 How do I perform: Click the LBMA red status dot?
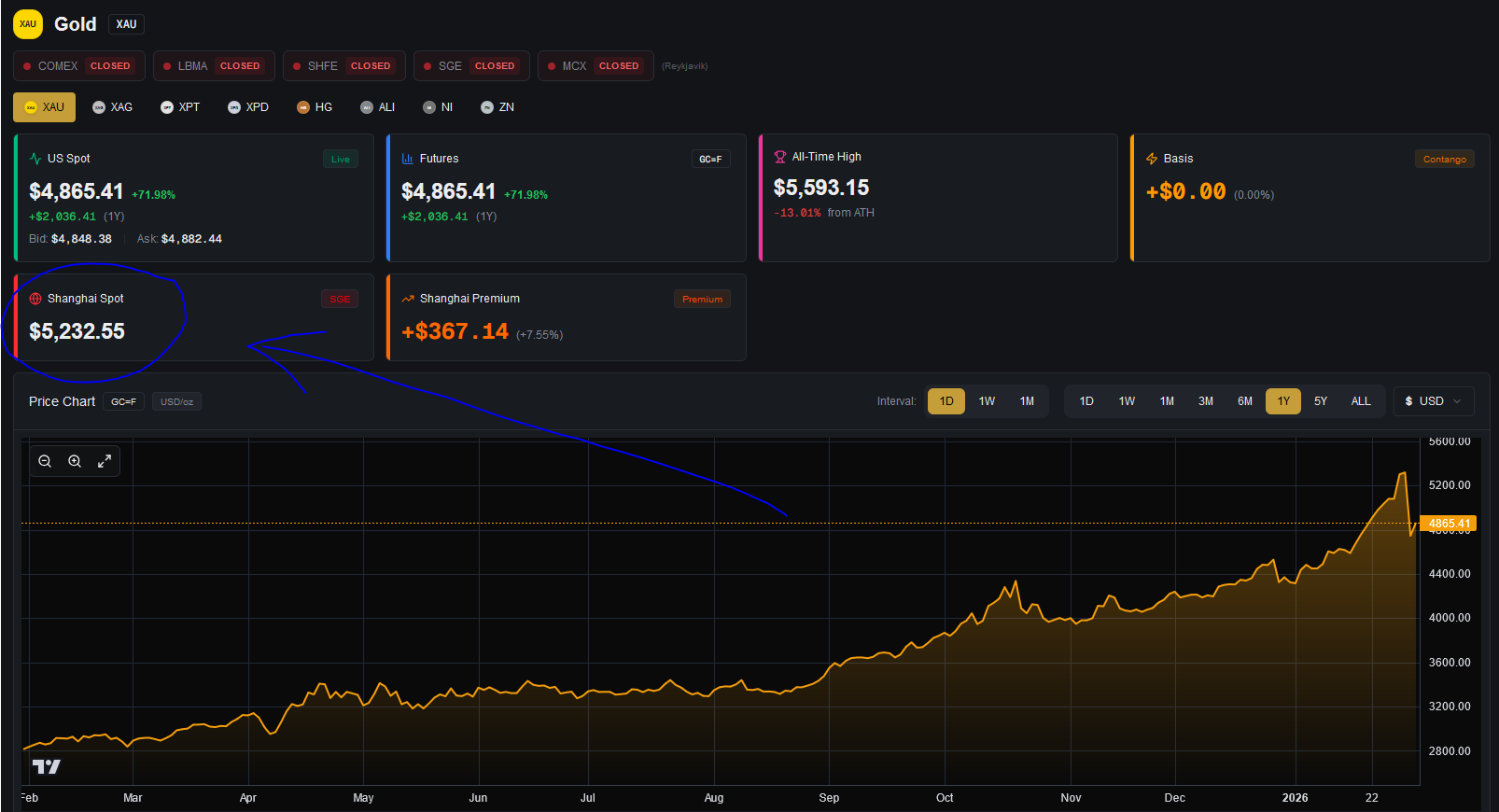(167, 66)
